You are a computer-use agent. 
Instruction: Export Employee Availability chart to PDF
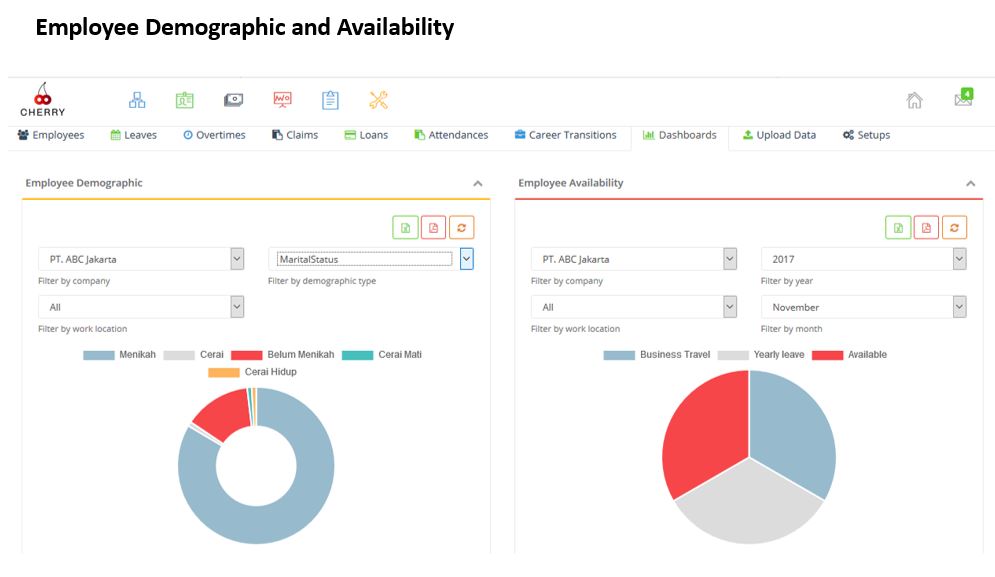click(926, 228)
